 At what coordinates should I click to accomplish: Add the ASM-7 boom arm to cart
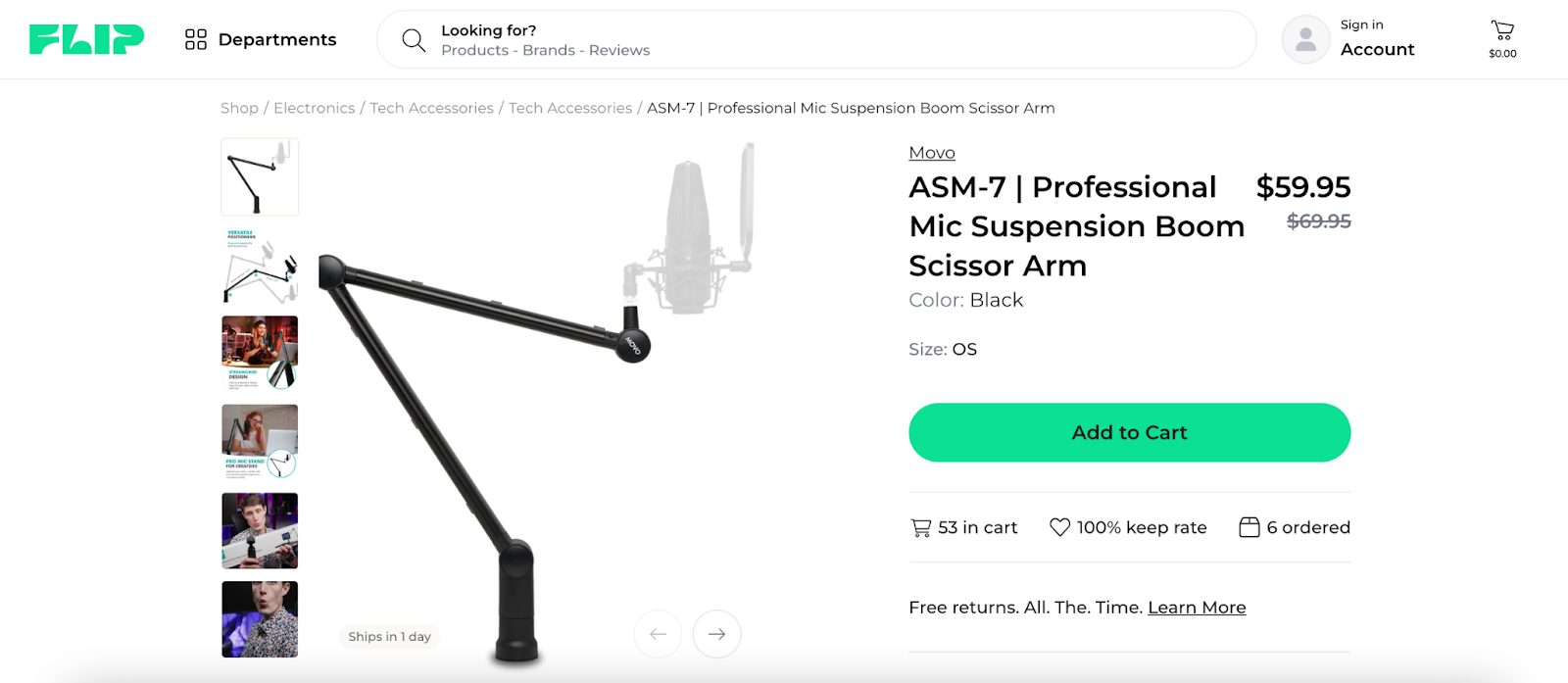(1129, 432)
